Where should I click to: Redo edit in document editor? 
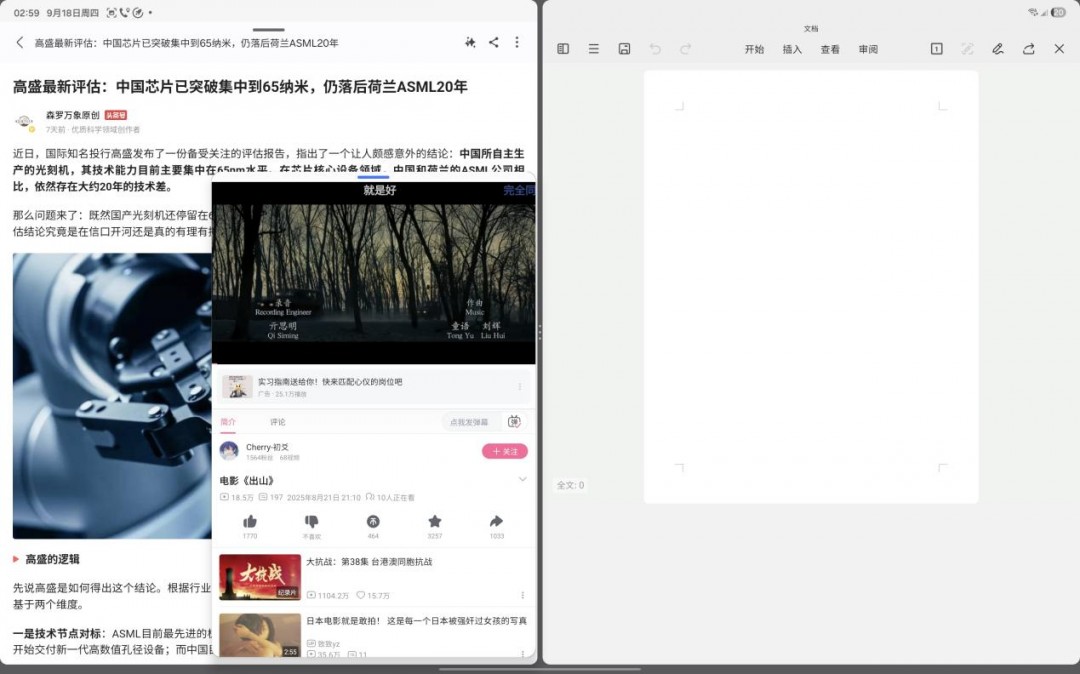tap(685, 49)
